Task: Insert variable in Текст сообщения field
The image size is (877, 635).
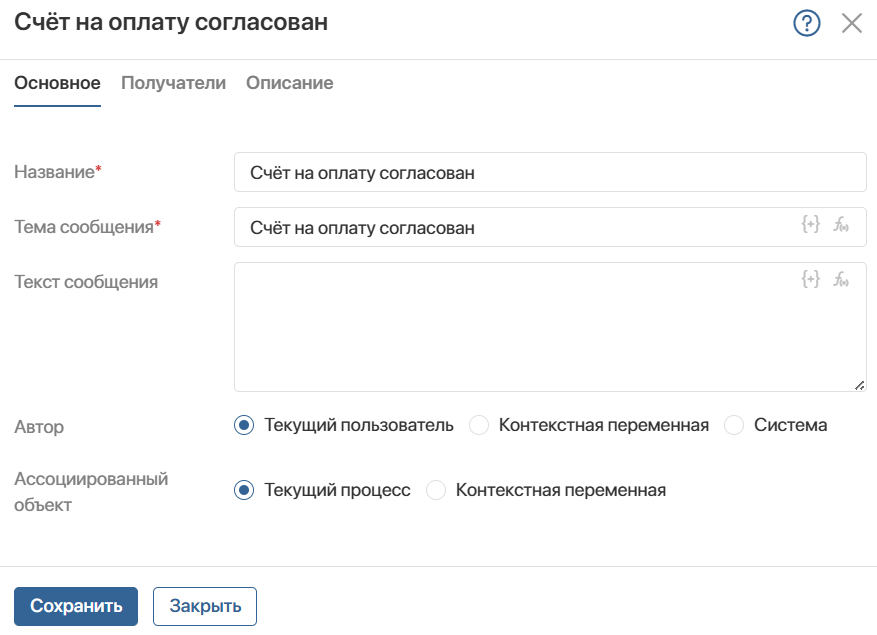Action: pyautogui.click(x=810, y=279)
